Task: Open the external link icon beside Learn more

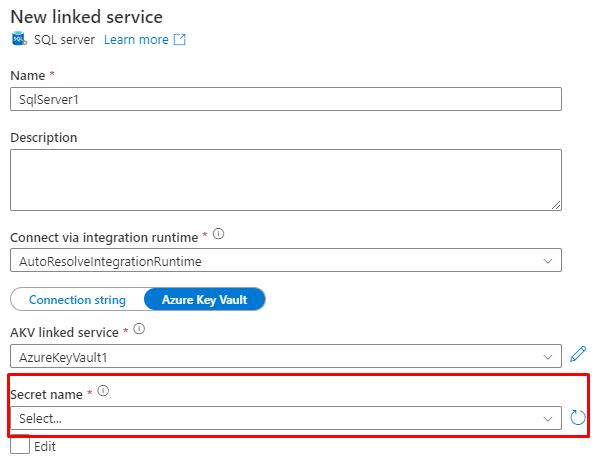Action: (180, 40)
